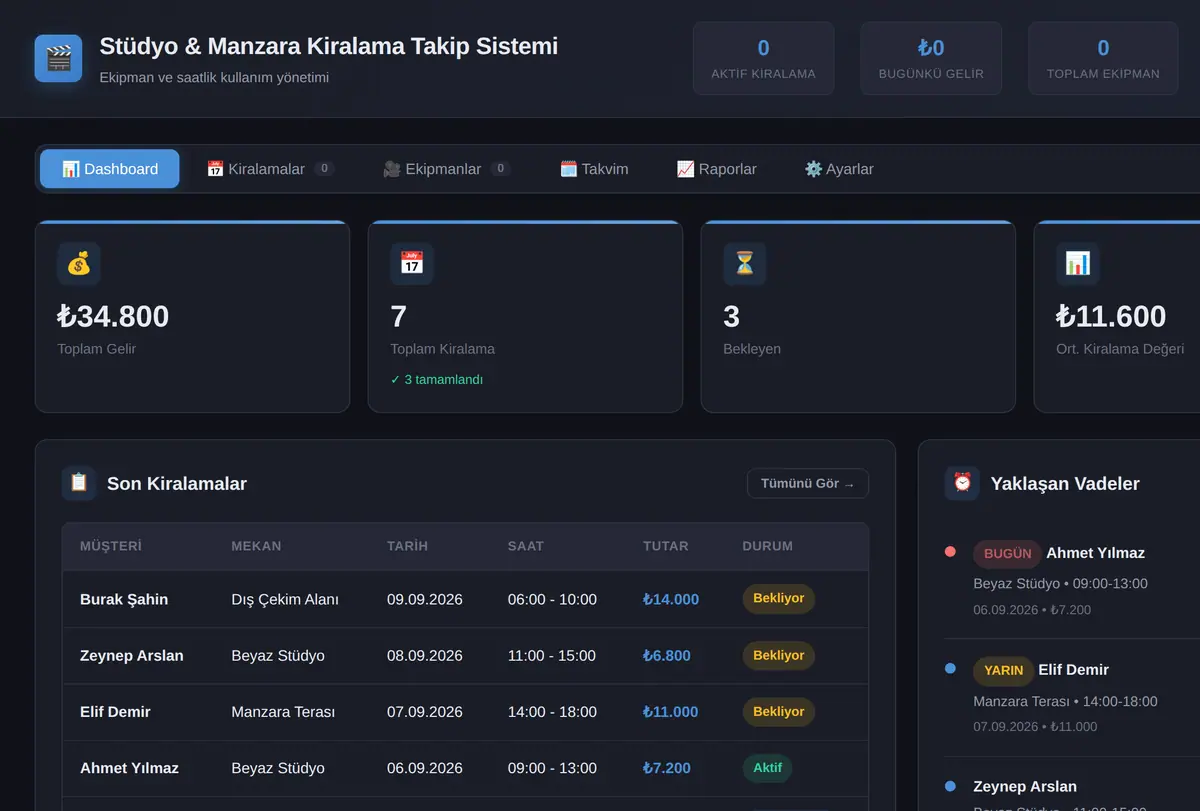Click the Bekliyor badge in Elif Demir's row
Screen dimensions: 1200x811
point(779,712)
